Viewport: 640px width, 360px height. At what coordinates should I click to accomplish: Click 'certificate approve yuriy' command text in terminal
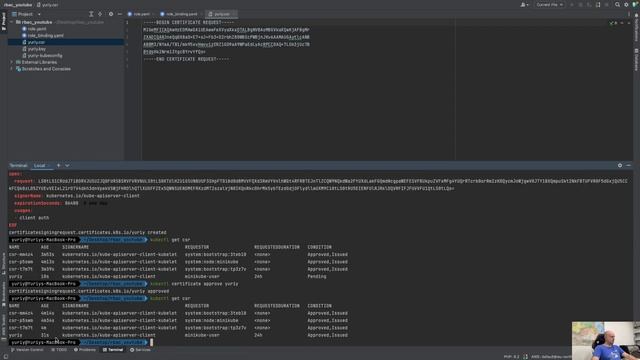coord(204,284)
